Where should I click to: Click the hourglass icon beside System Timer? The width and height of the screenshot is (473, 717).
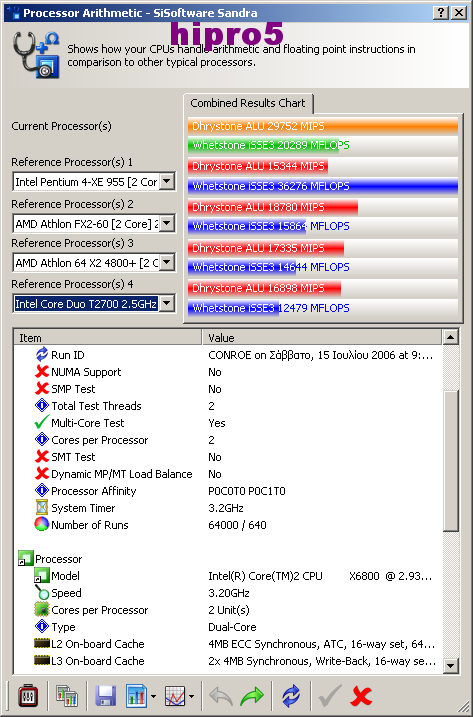pyautogui.click(x=42, y=507)
